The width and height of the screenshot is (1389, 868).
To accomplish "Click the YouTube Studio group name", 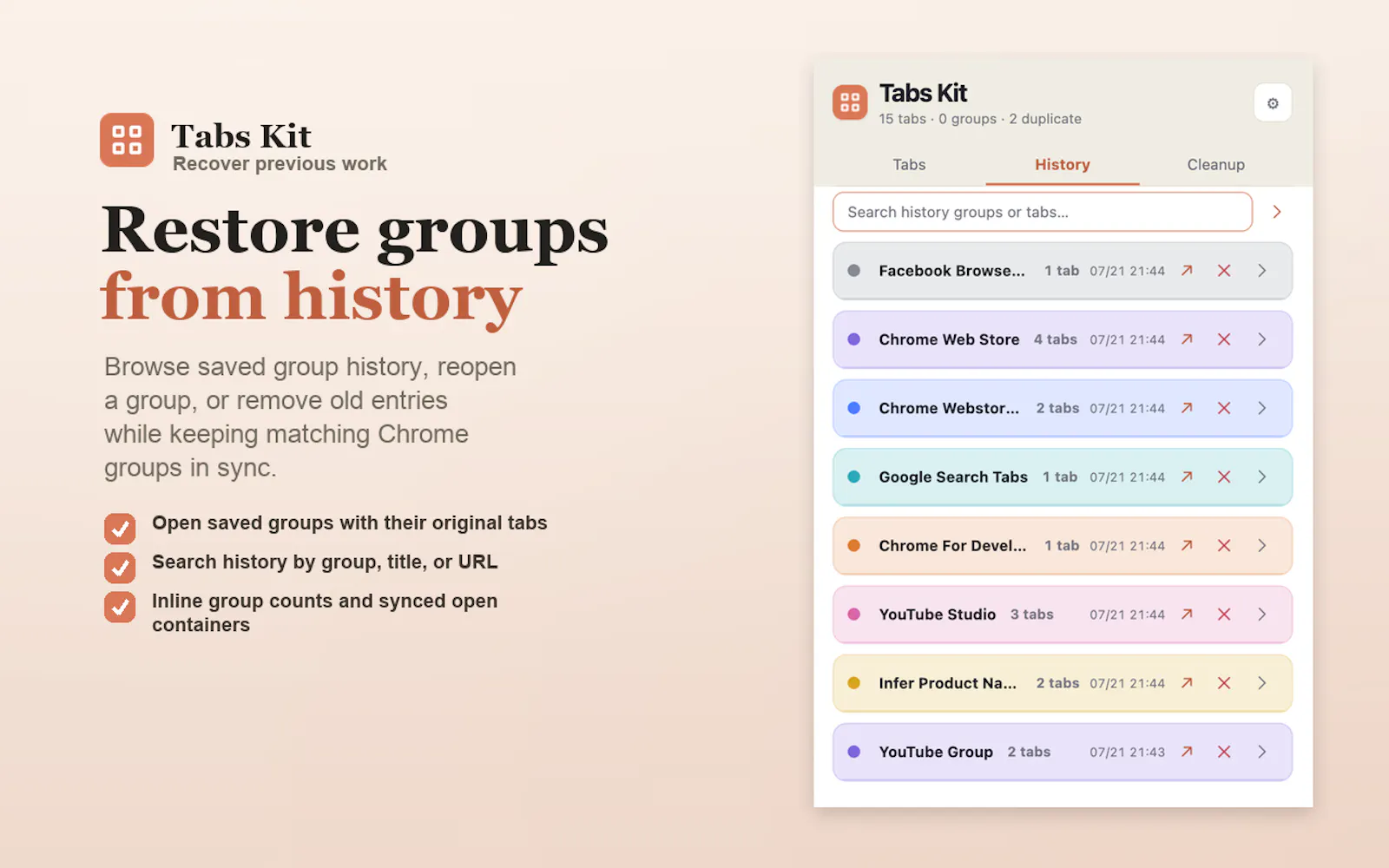I will click(x=937, y=615).
